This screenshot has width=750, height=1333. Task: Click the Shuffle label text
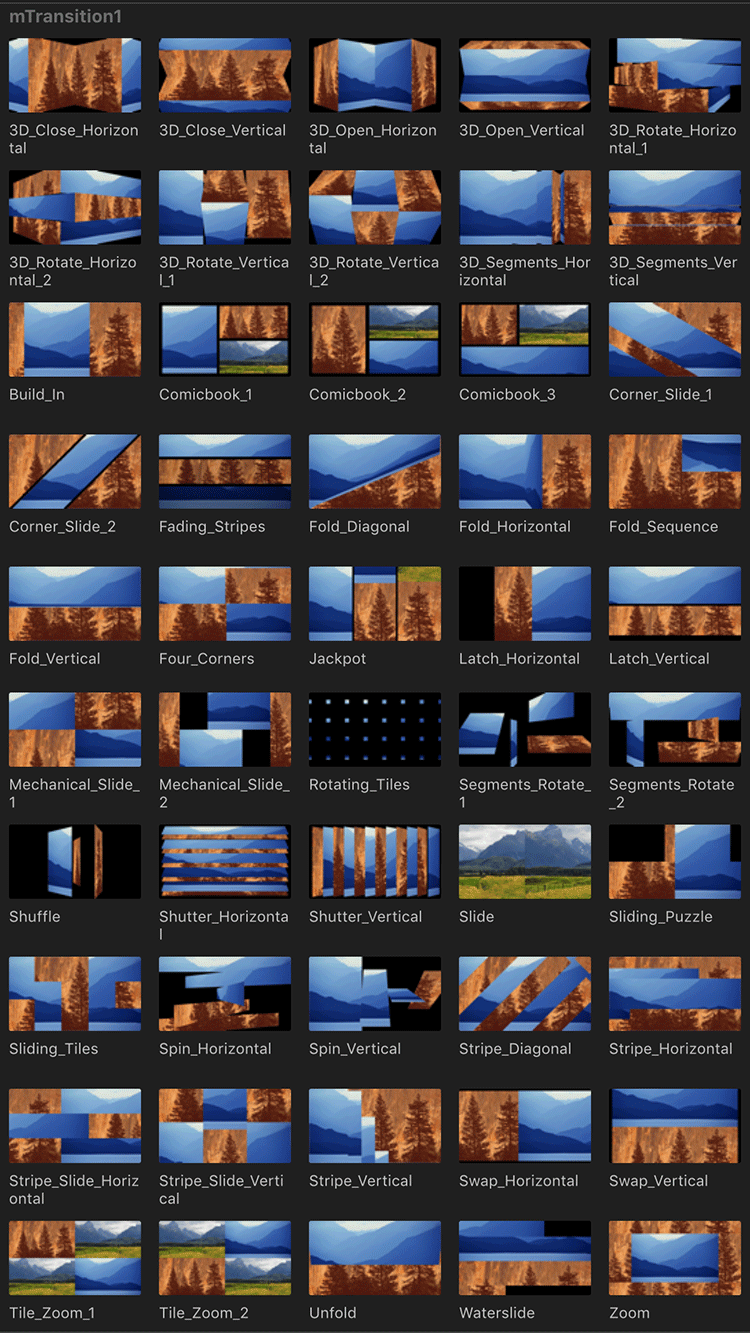pos(35,917)
